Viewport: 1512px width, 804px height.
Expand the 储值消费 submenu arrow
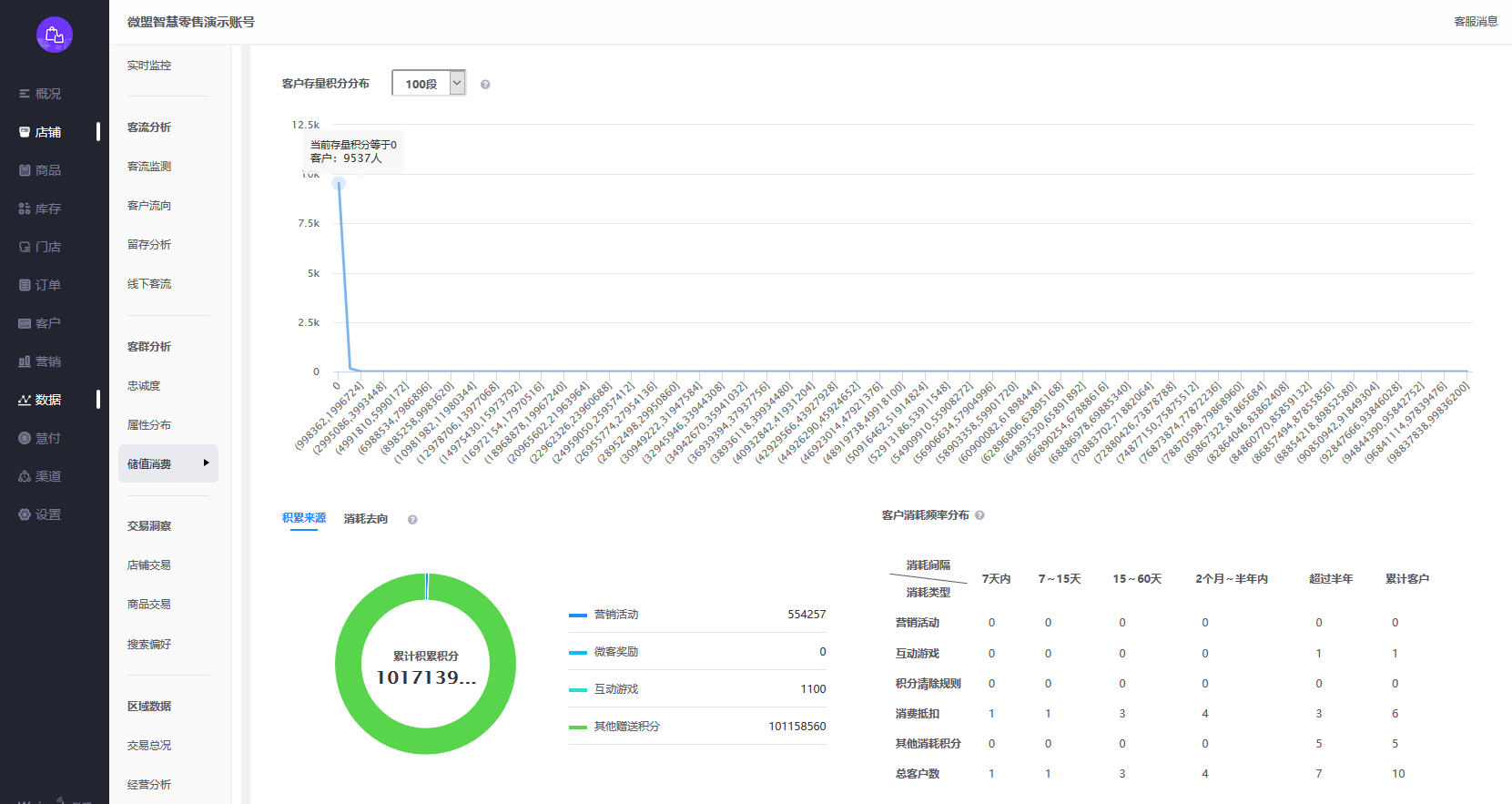(x=206, y=463)
